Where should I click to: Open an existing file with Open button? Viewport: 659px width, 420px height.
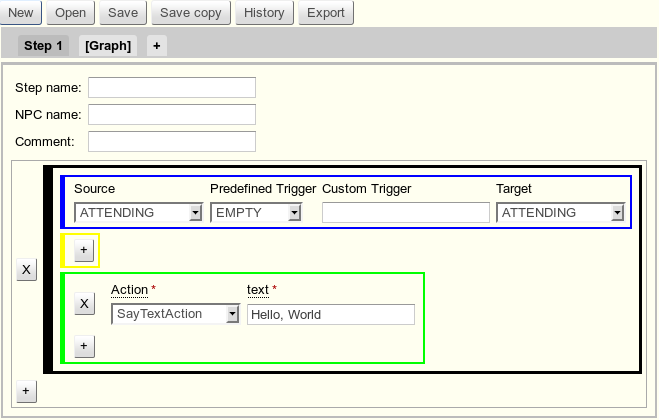[x=70, y=13]
